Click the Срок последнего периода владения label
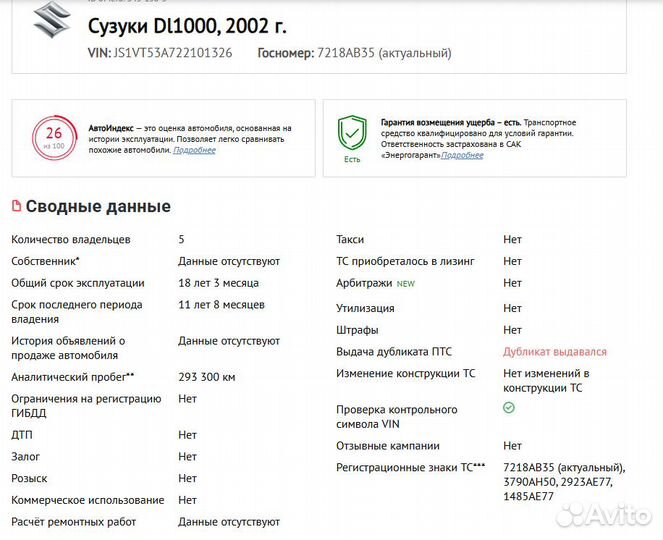This screenshot has height=540, width=663. pos(77,312)
